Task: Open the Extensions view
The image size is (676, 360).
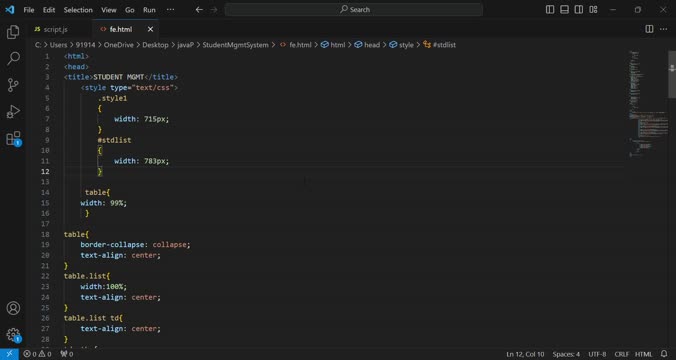Action: 13,138
